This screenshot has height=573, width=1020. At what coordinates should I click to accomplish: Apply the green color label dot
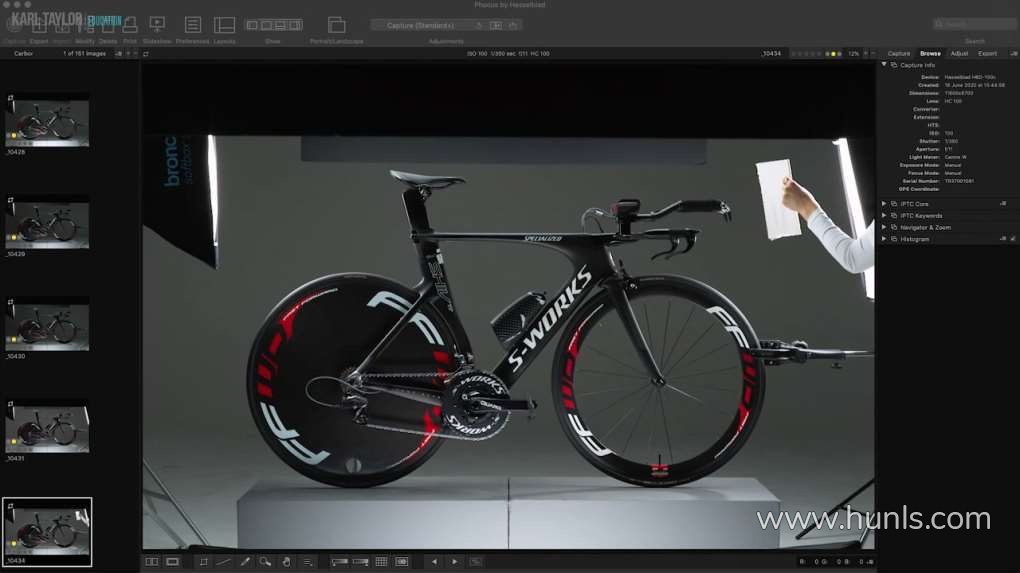point(827,54)
